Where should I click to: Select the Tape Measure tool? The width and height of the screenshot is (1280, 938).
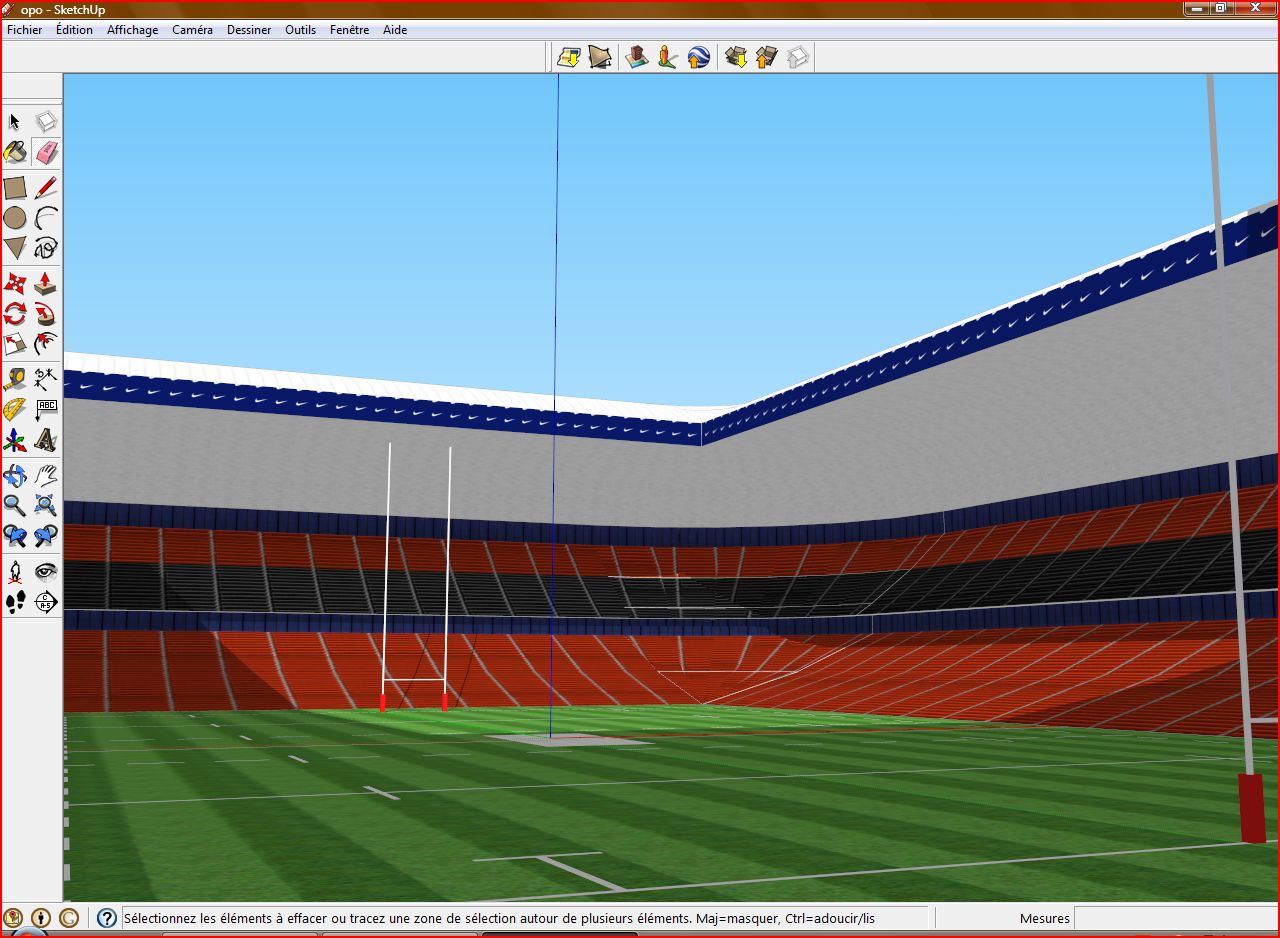15,379
